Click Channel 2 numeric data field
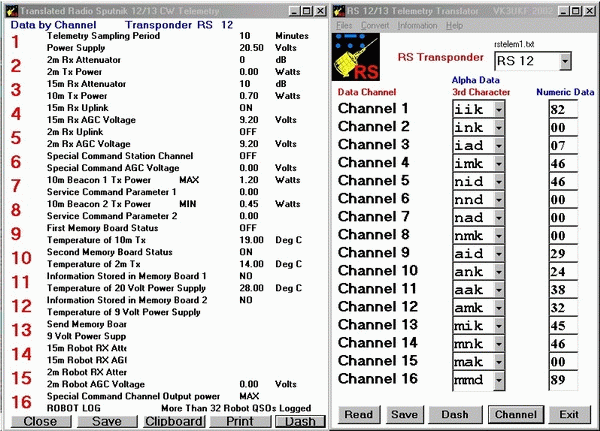The image size is (600, 431). [563, 127]
